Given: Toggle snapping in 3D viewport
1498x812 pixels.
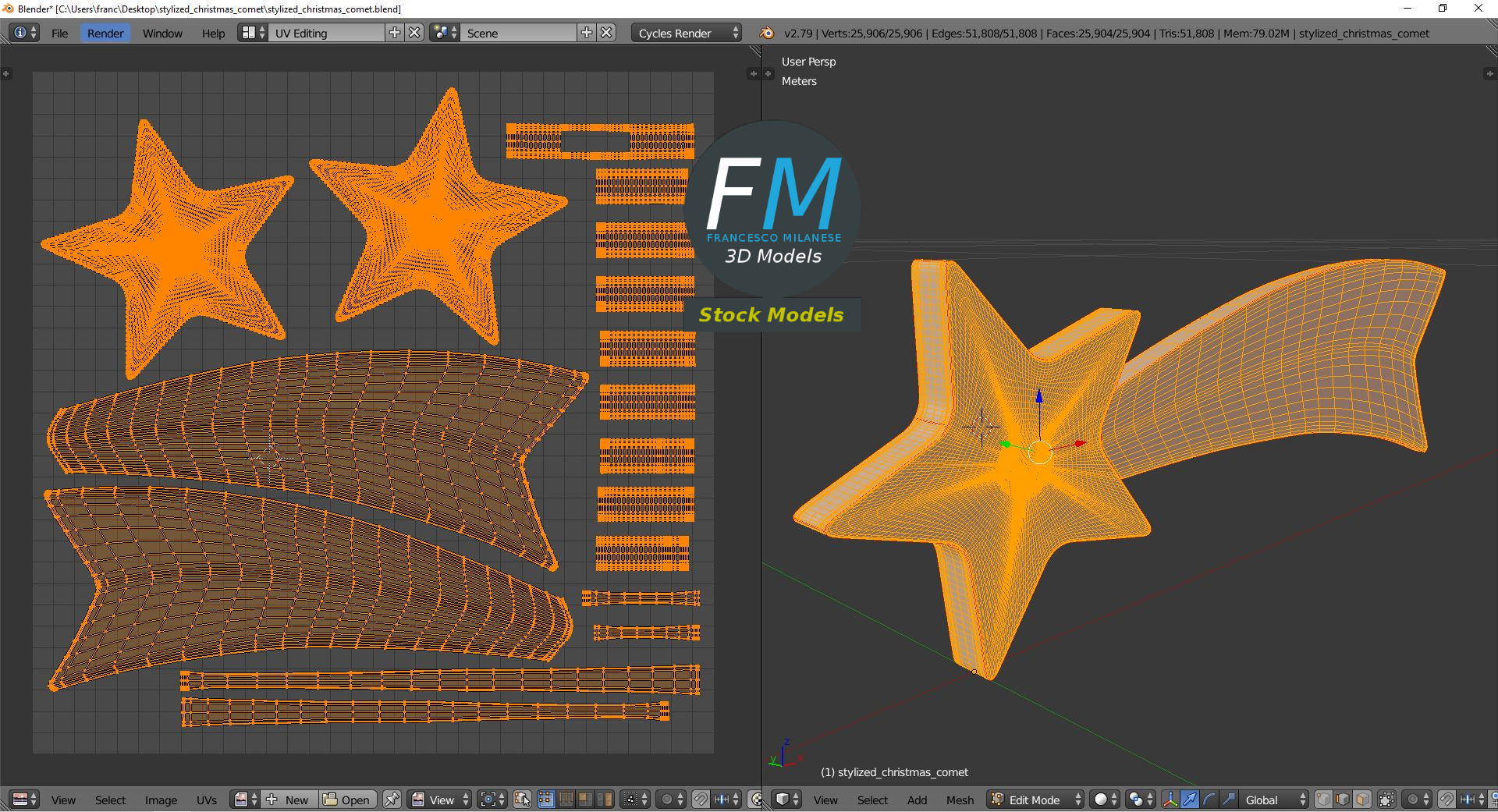Looking at the screenshot, I should [x=1447, y=800].
